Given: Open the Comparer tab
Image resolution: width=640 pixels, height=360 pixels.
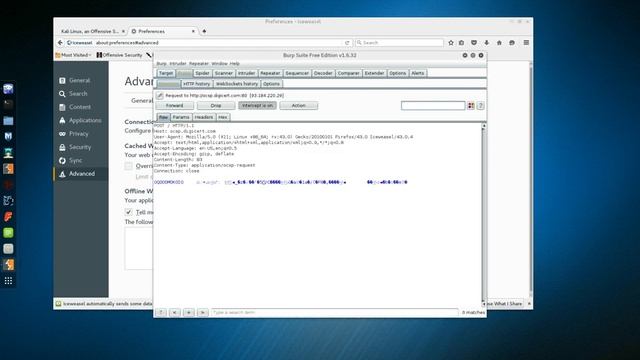Looking at the screenshot, I should click(x=348, y=73).
